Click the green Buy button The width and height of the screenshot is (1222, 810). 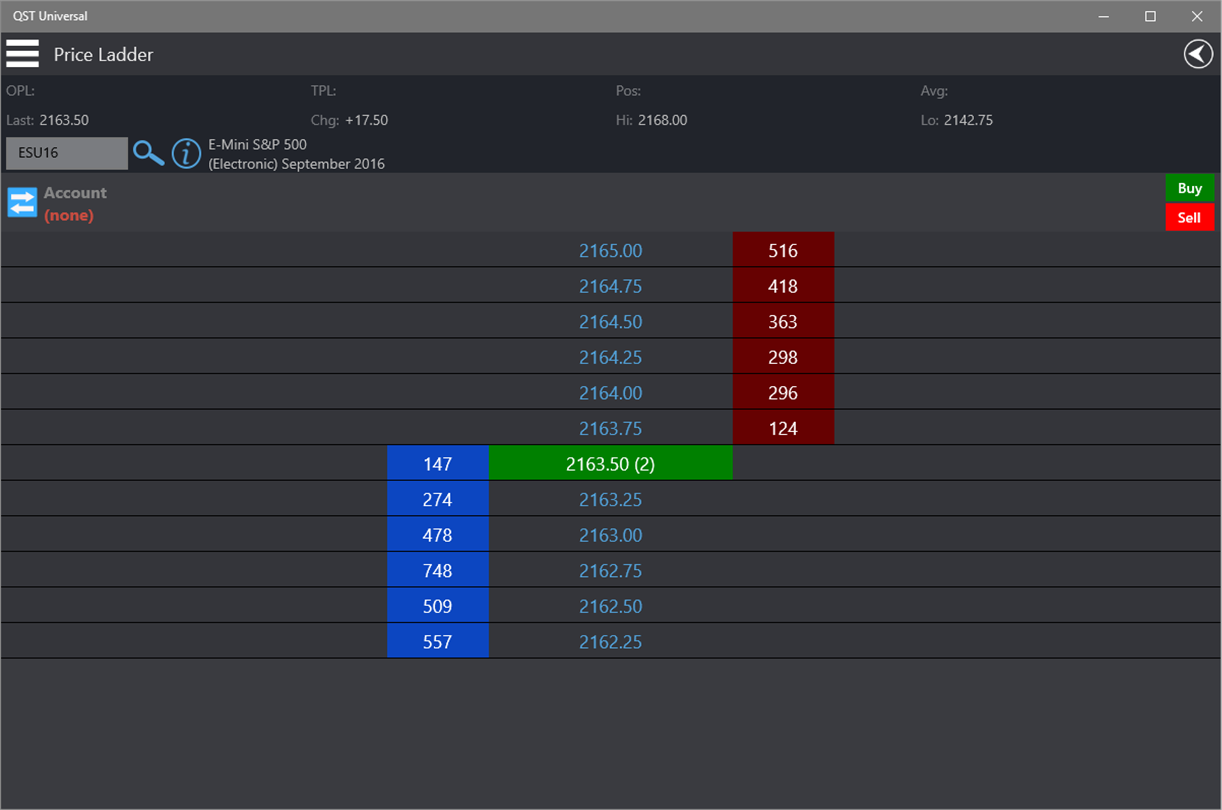click(x=1190, y=188)
